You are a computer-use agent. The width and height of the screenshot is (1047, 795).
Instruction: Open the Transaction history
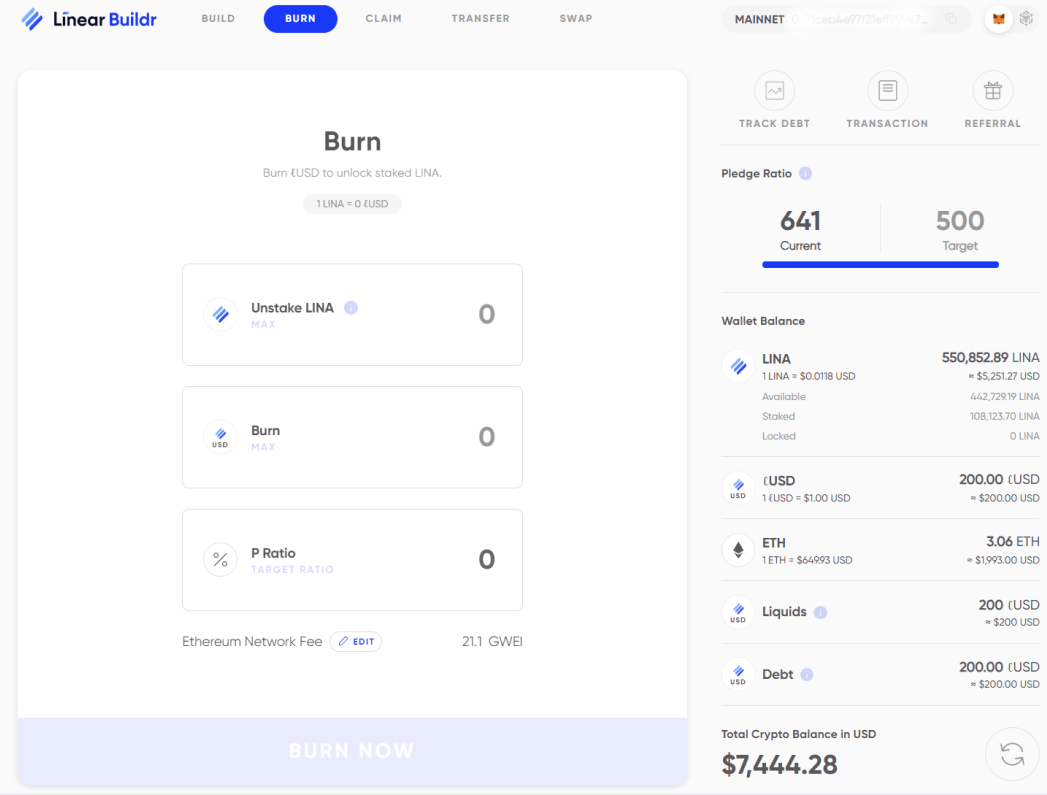click(x=887, y=100)
